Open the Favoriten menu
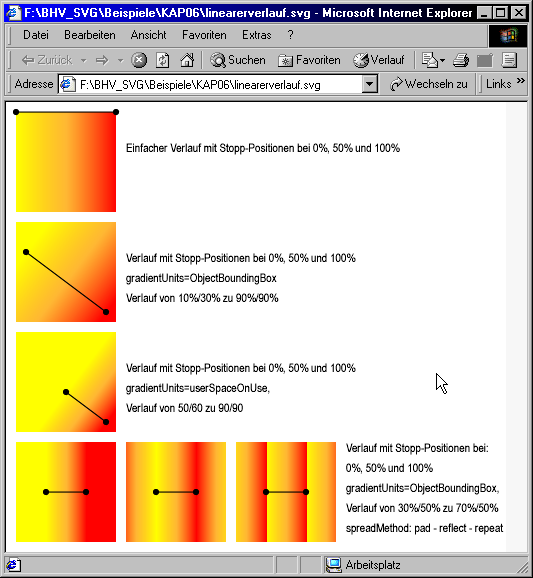This screenshot has height=578, width=533. (x=204, y=35)
